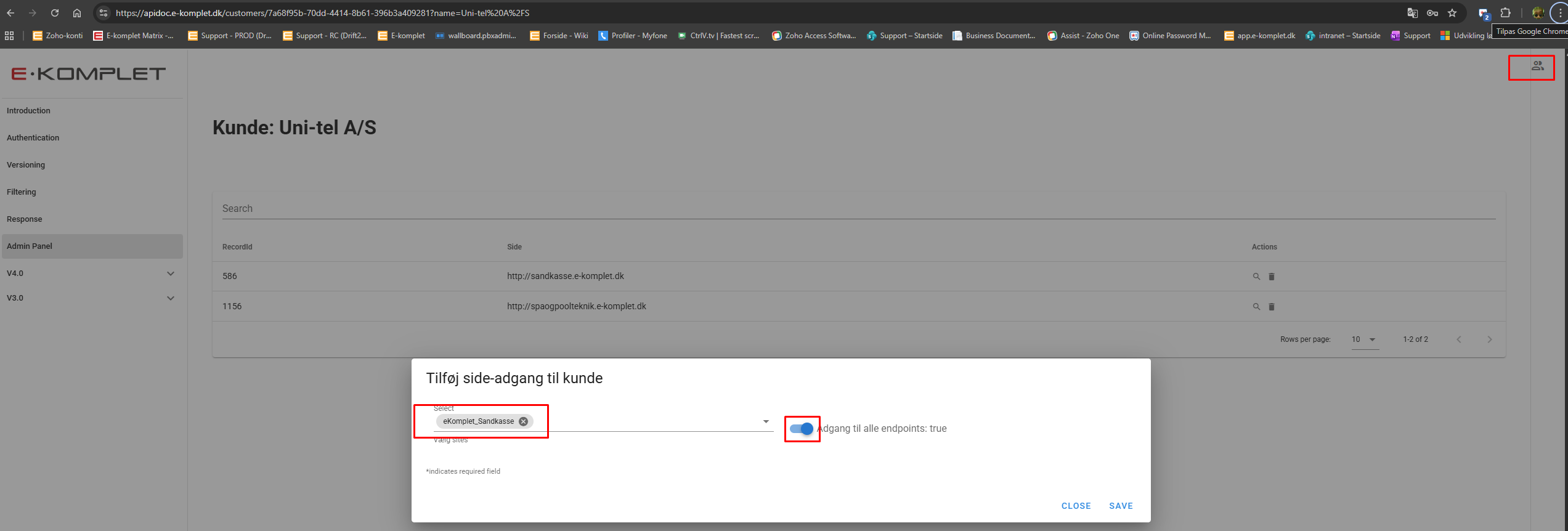The width and height of the screenshot is (1568, 531).
Task: Expand the V4.0 section in sidebar
Action: coord(171,274)
